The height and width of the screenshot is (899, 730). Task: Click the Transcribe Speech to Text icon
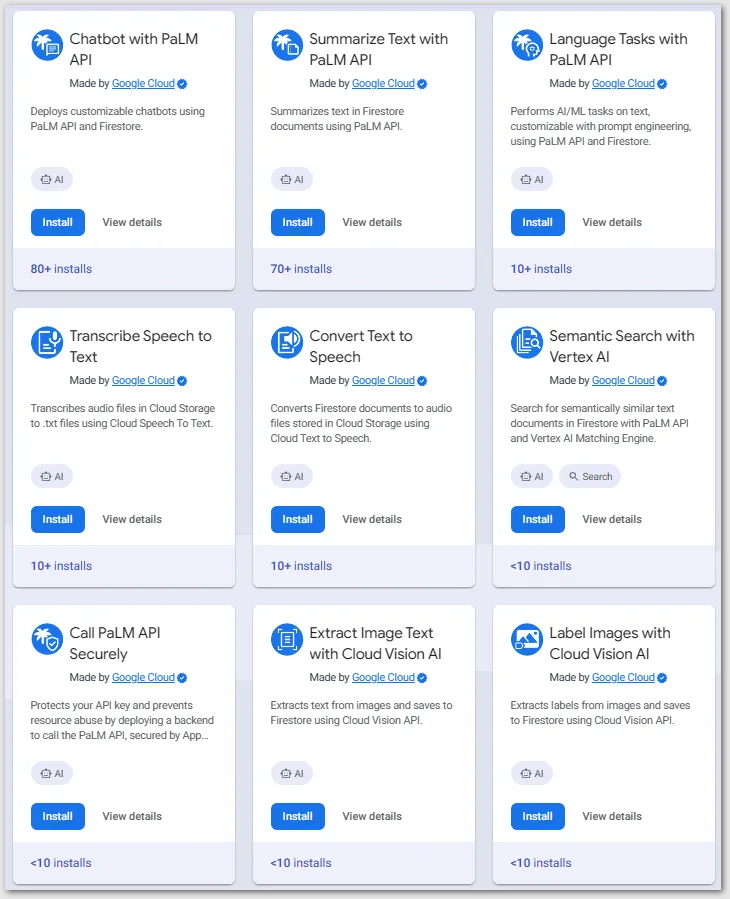47,342
